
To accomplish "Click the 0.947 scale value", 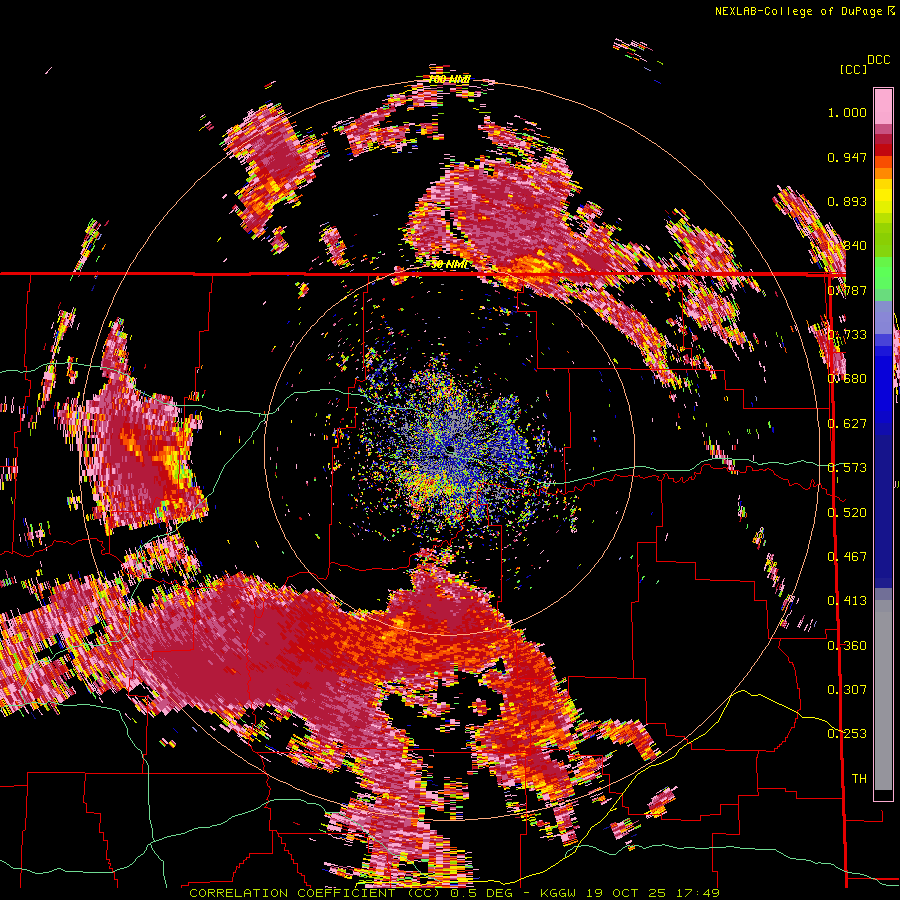I will pyautogui.click(x=847, y=157).
